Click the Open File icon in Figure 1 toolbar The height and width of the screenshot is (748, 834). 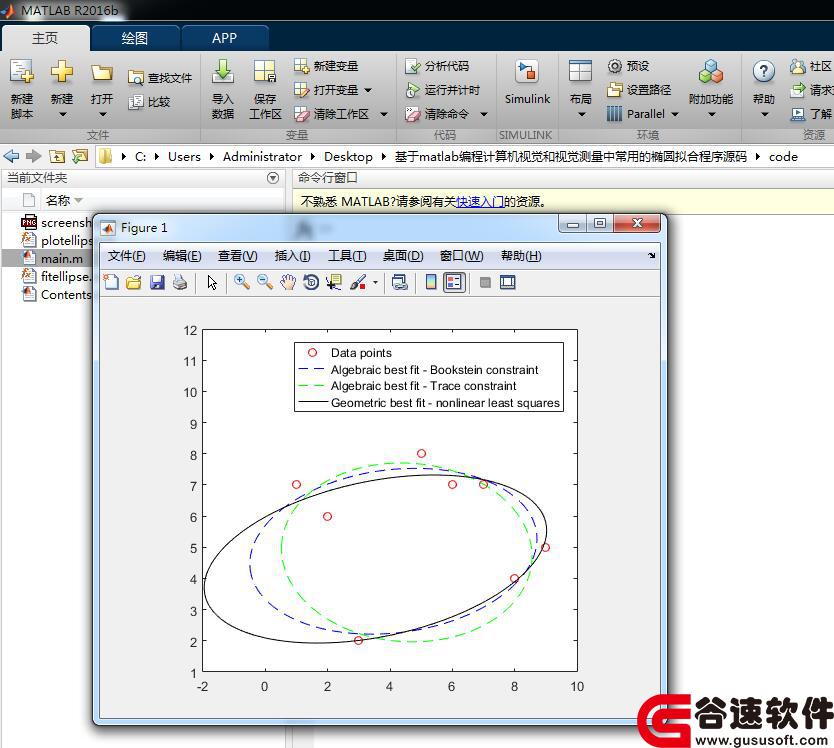[x=134, y=282]
